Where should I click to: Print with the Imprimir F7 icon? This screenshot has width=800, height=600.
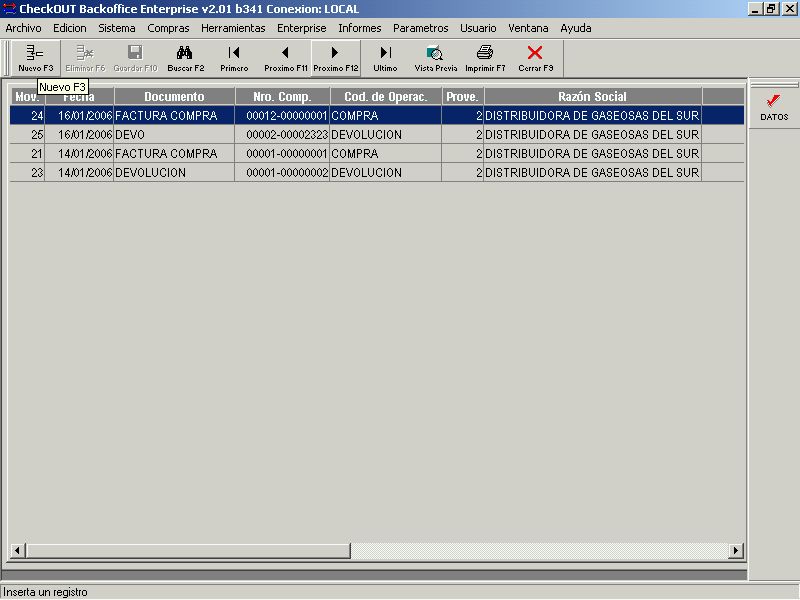[x=485, y=58]
